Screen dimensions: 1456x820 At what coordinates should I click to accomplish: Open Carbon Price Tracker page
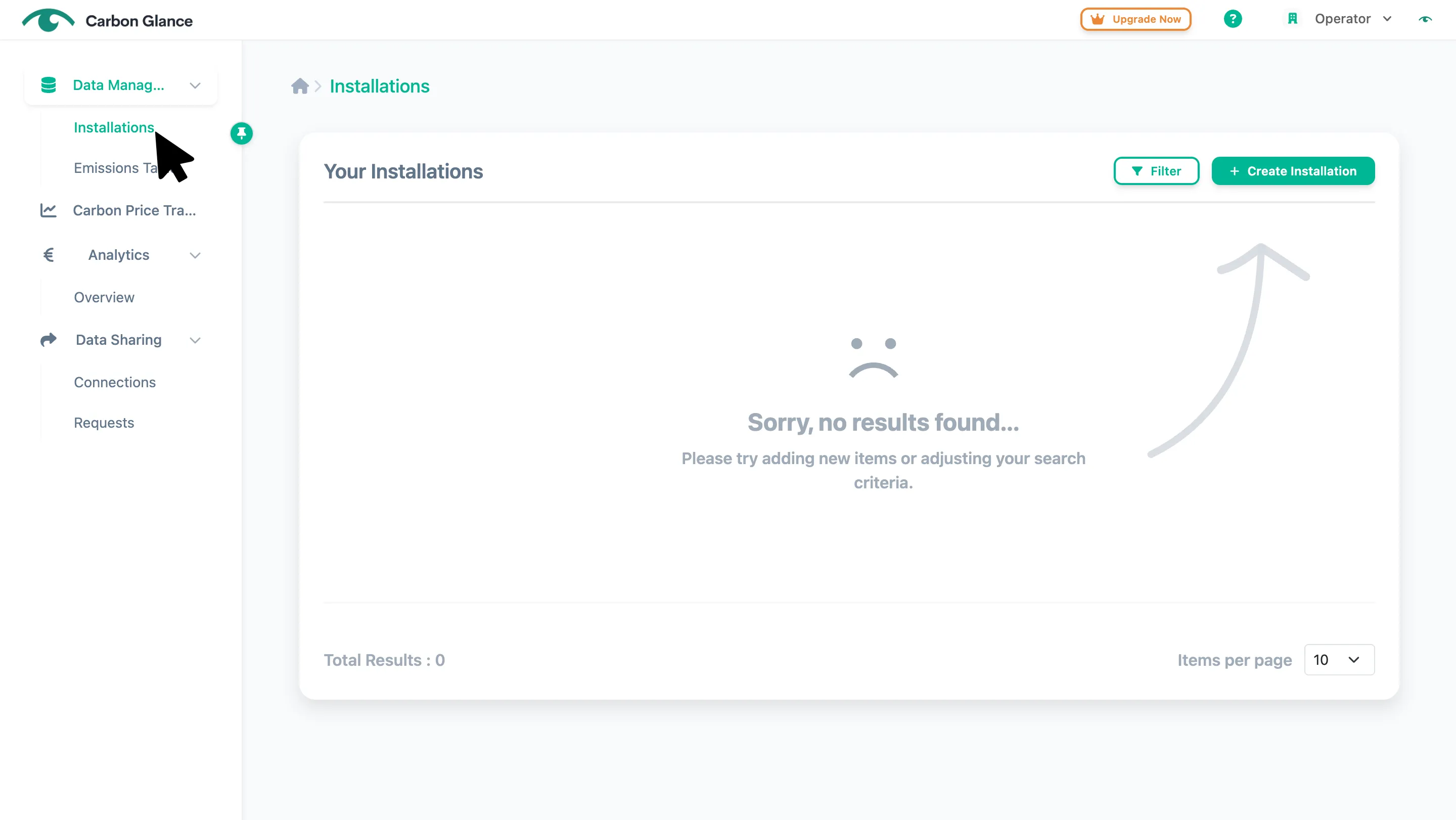[x=134, y=210]
